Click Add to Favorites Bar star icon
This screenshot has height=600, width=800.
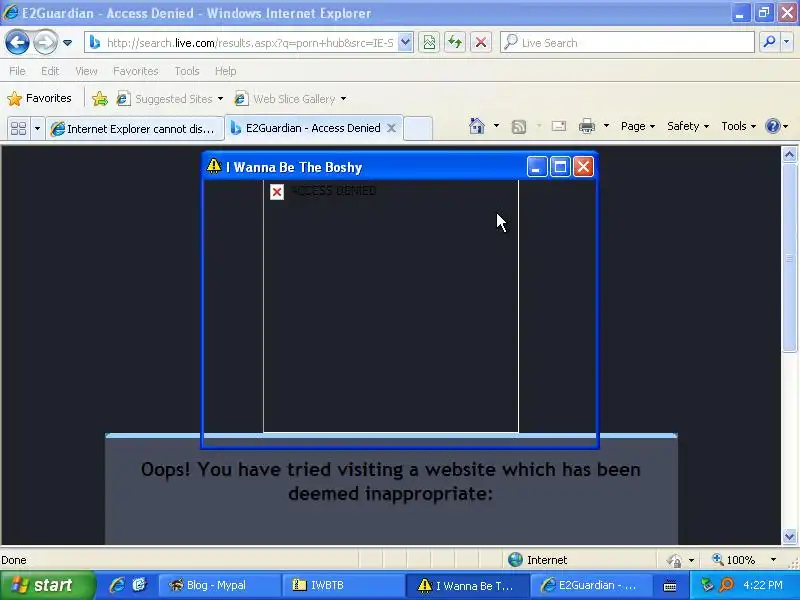pyautogui.click(x=100, y=98)
